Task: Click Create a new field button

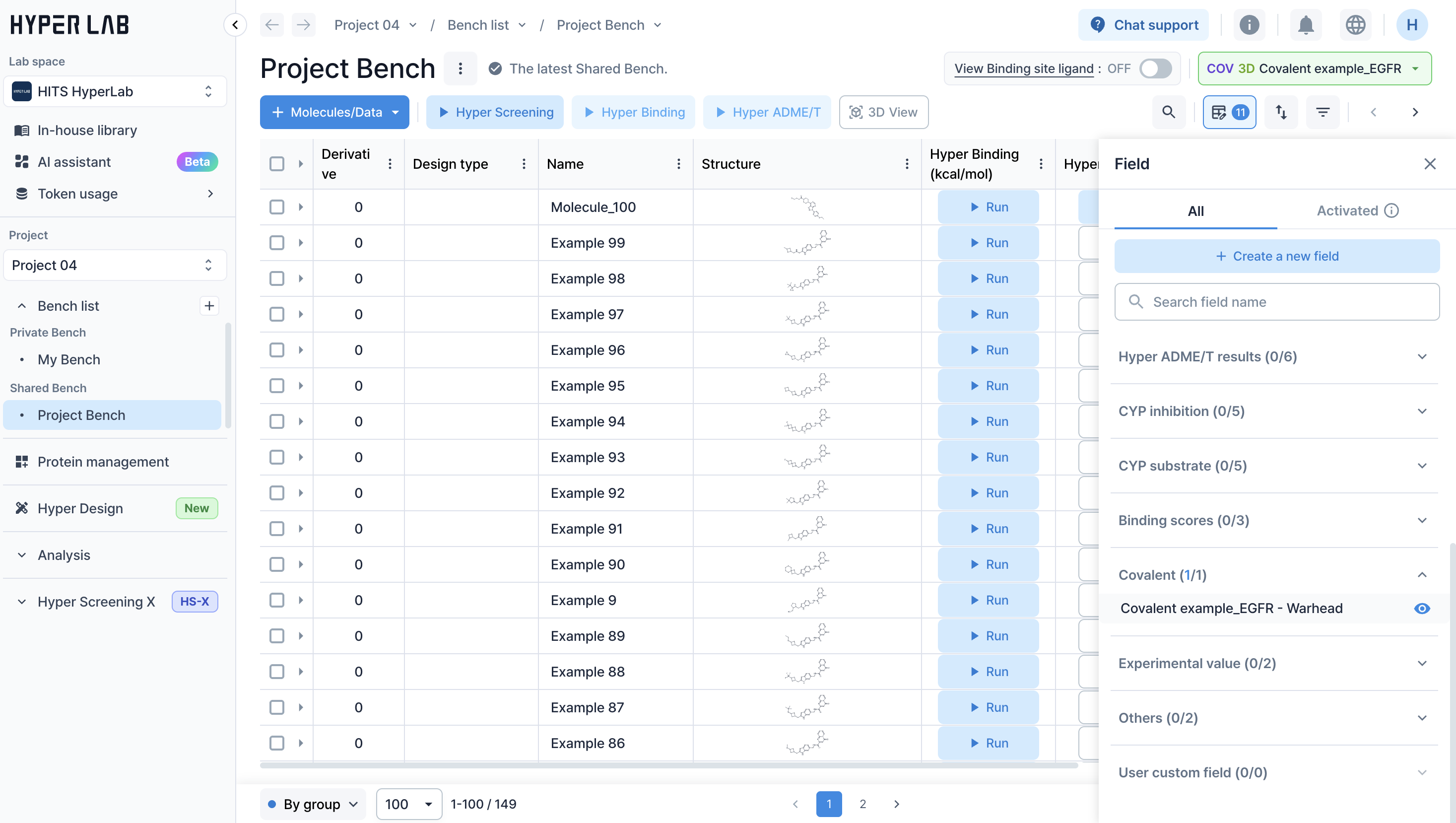Action: point(1276,256)
